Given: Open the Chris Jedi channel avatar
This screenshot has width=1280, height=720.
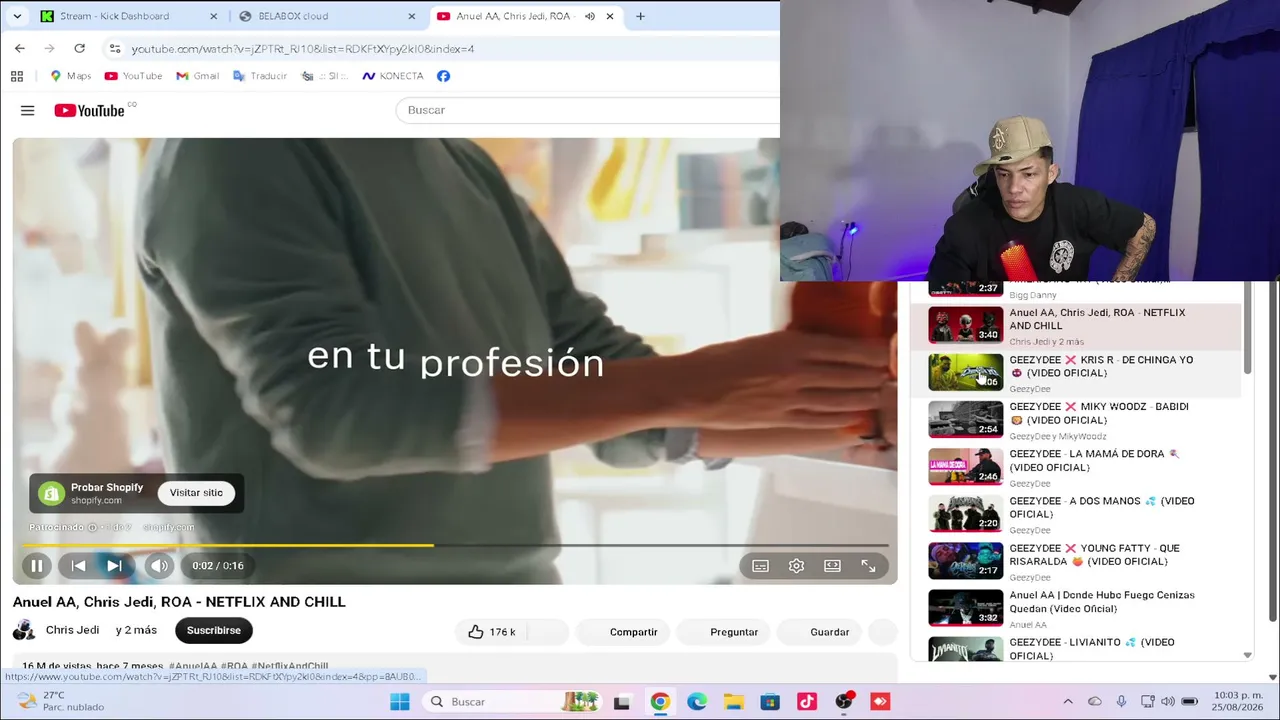Looking at the screenshot, I should click(x=24, y=630).
